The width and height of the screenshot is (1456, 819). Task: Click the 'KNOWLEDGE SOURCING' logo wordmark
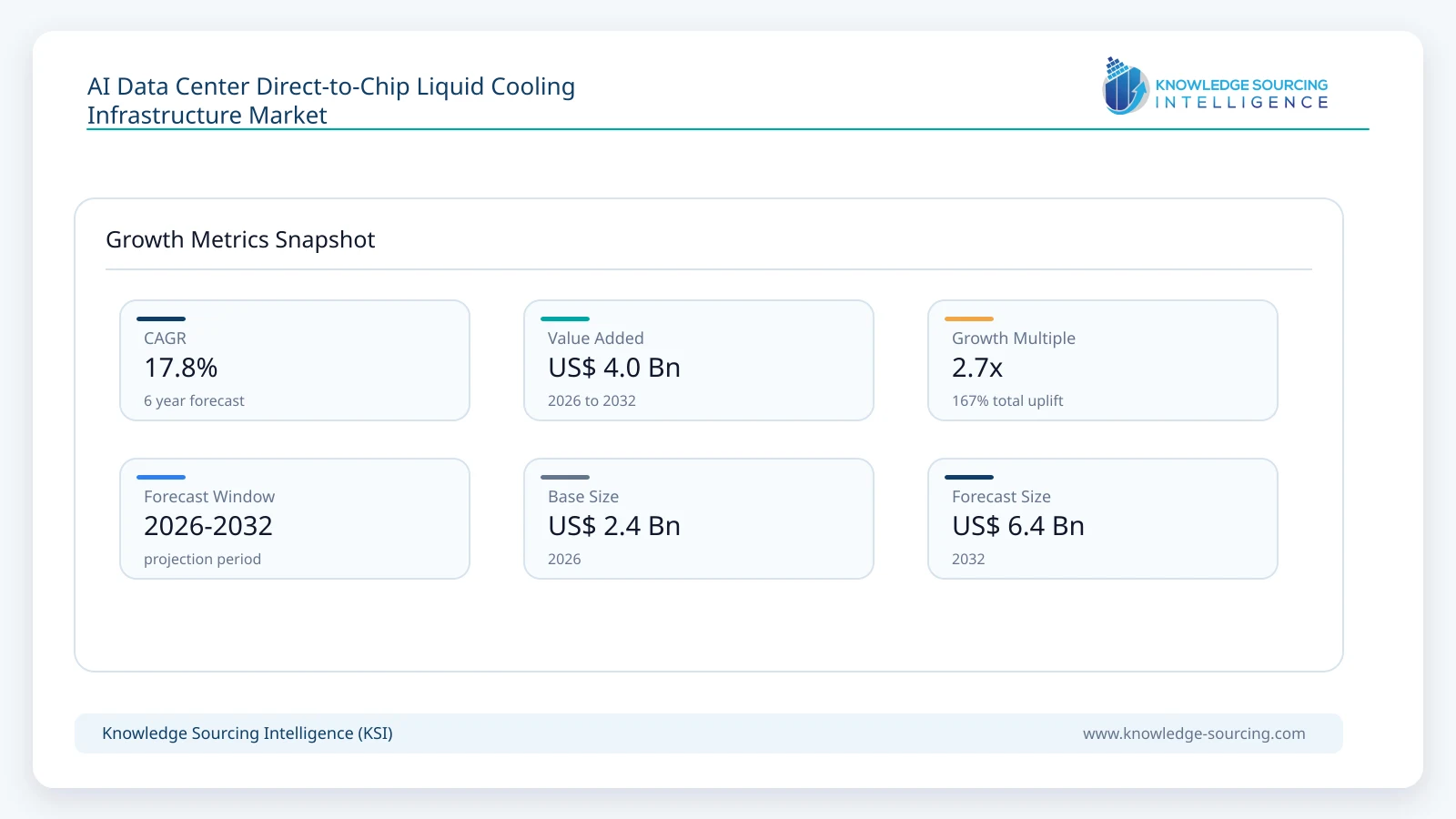[x=1241, y=85]
